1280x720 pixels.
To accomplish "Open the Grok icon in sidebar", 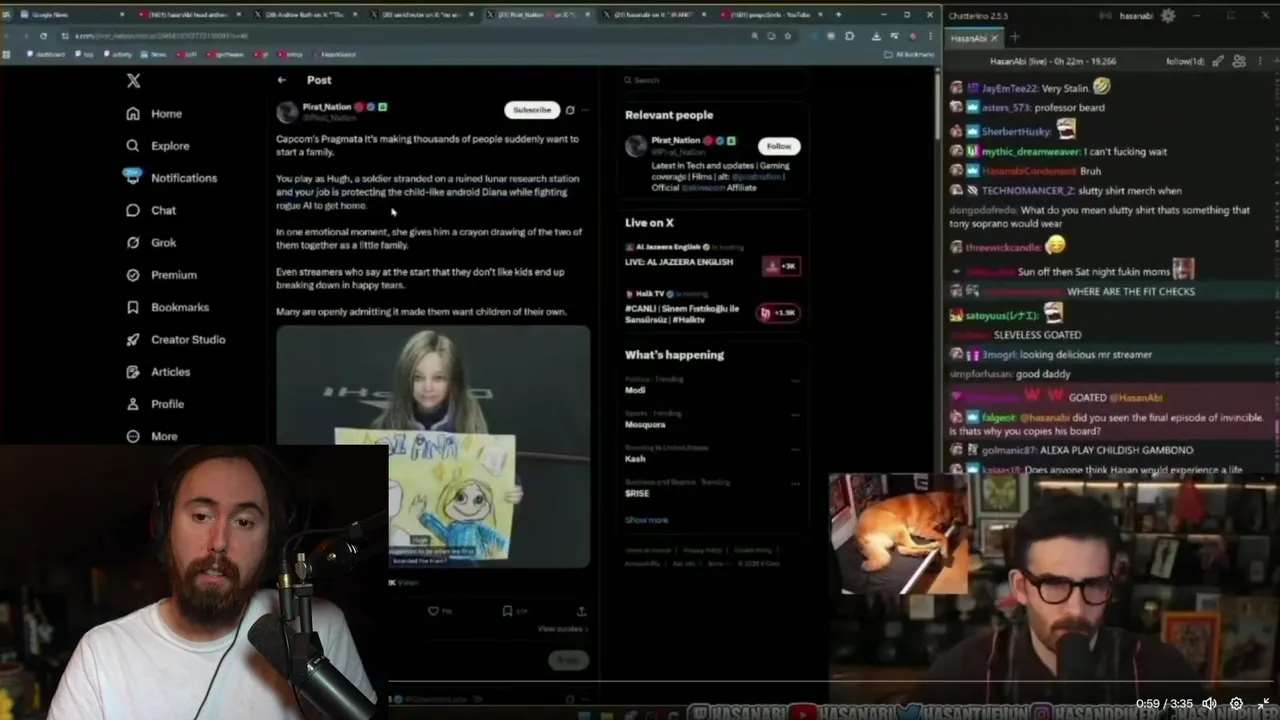I will pos(133,242).
